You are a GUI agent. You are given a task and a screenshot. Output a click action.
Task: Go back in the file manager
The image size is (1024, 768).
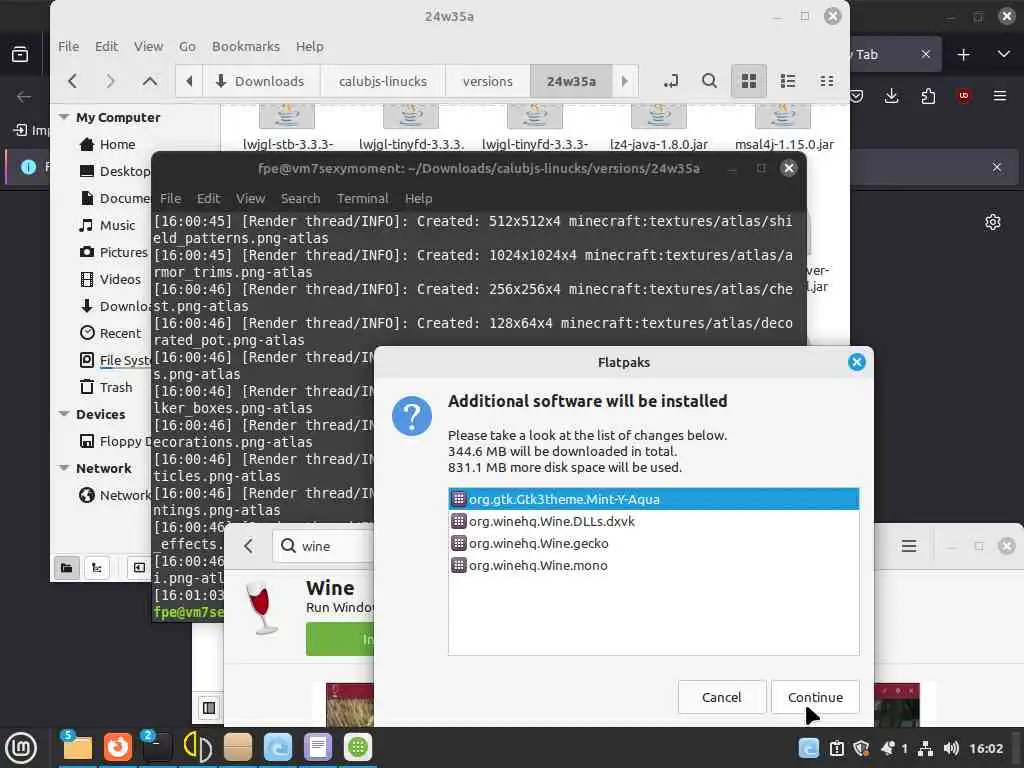(72, 81)
